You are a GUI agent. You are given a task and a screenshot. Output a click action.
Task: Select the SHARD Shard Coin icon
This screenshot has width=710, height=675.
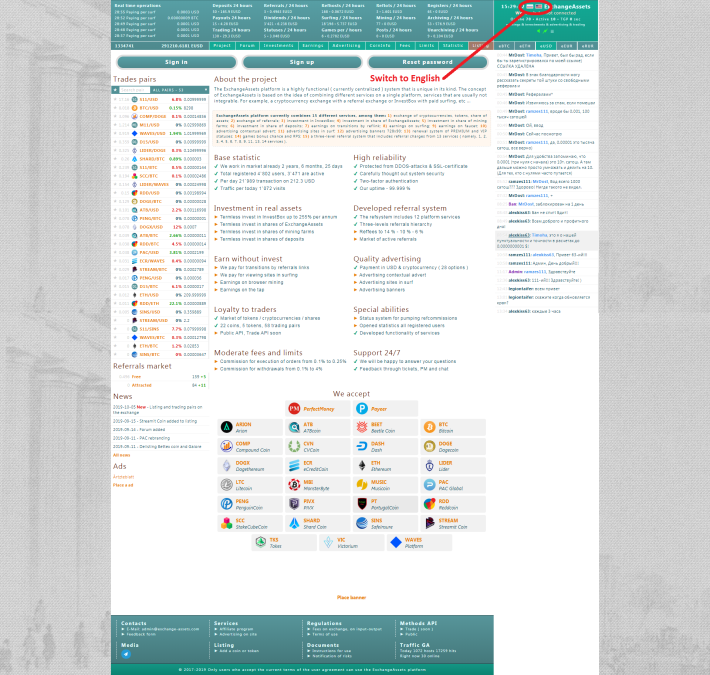(294, 523)
